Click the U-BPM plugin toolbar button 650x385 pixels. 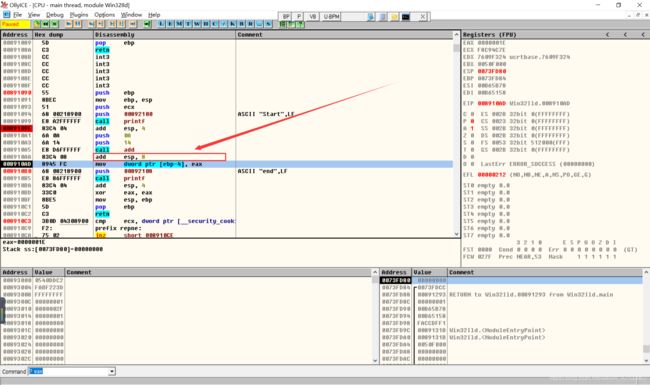(x=331, y=17)
